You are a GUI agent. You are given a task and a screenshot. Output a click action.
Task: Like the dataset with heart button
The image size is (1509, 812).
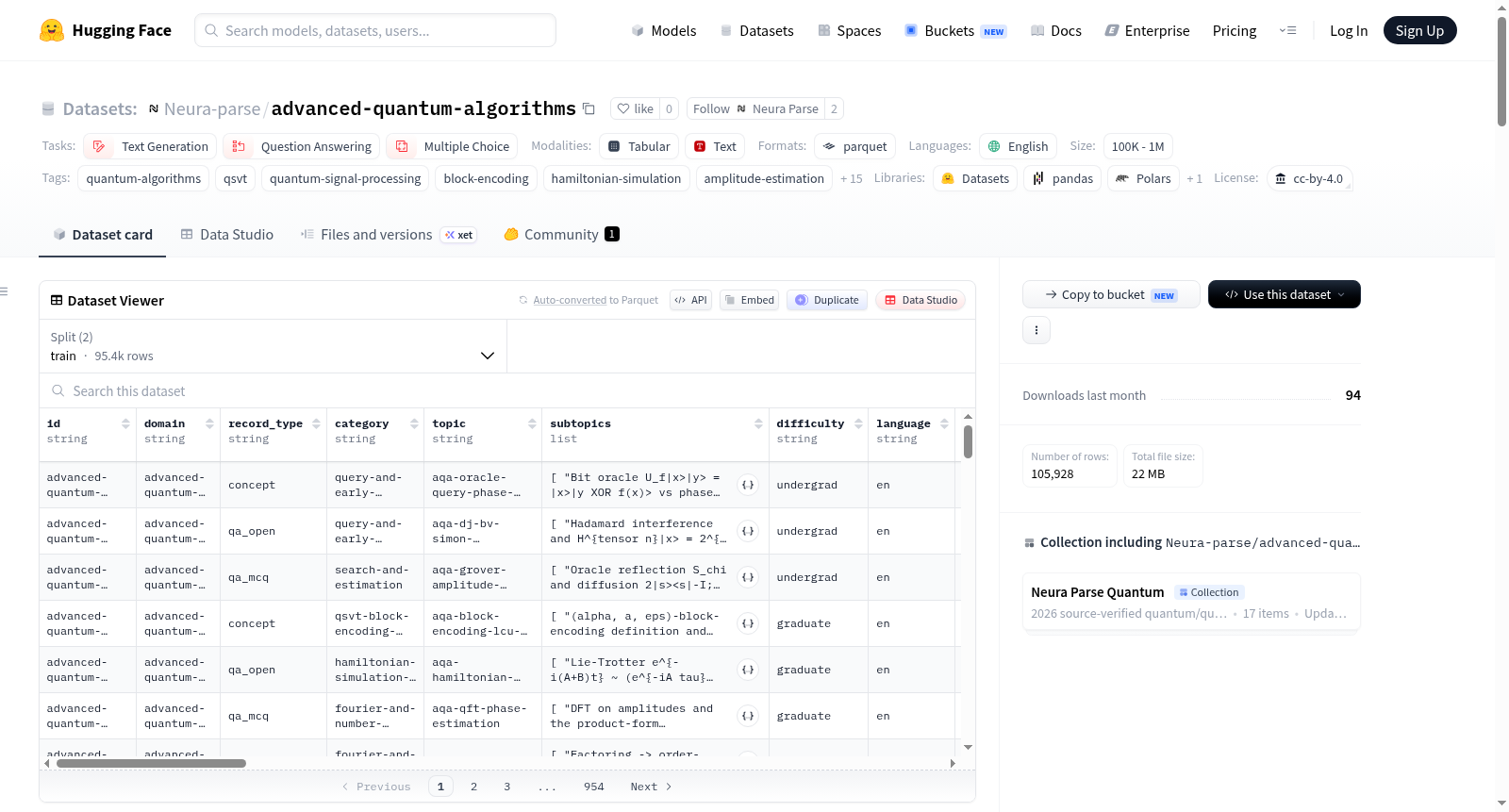pos(635,108)
